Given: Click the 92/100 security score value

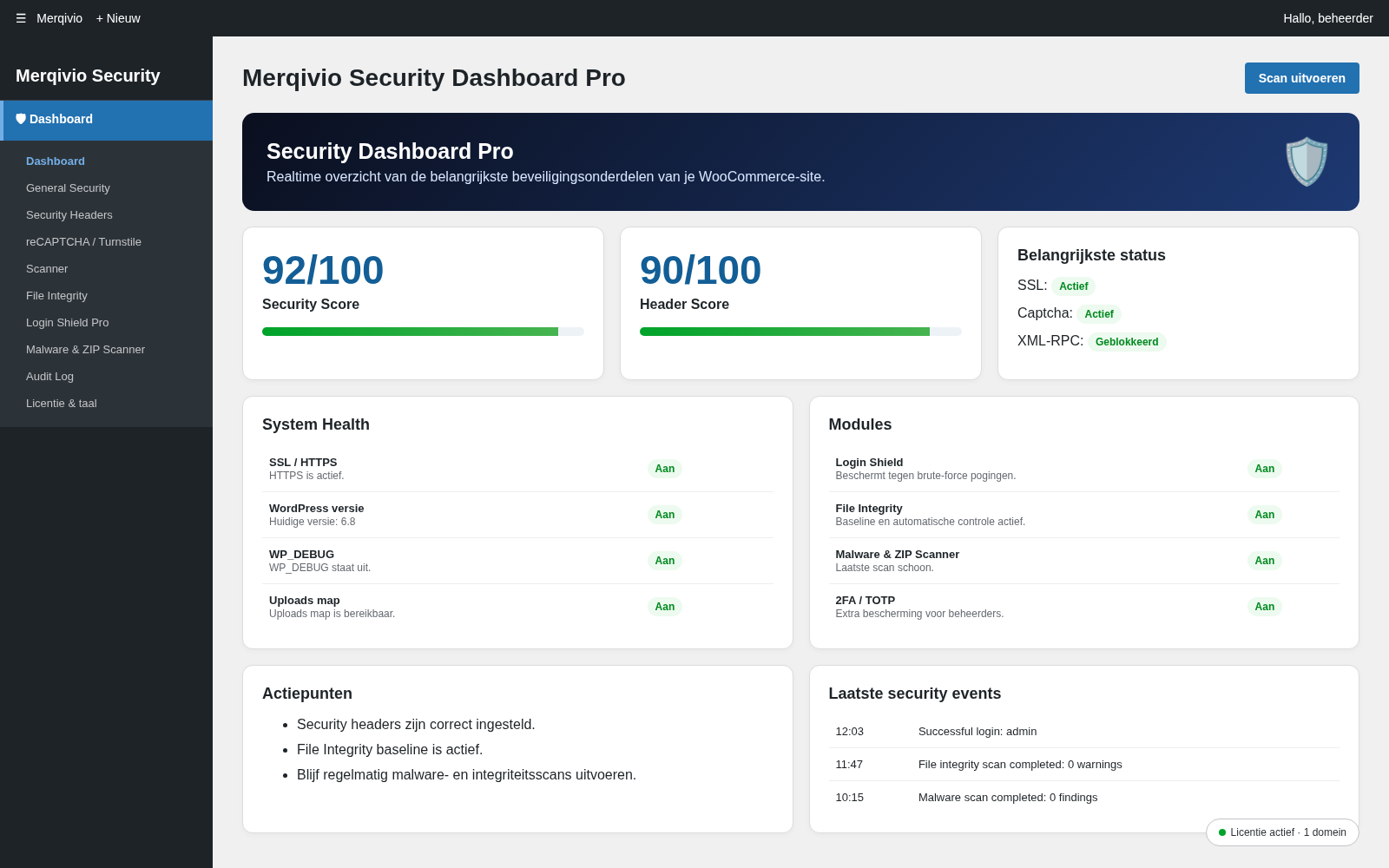Looking at the screenshot, I should 323,270.
